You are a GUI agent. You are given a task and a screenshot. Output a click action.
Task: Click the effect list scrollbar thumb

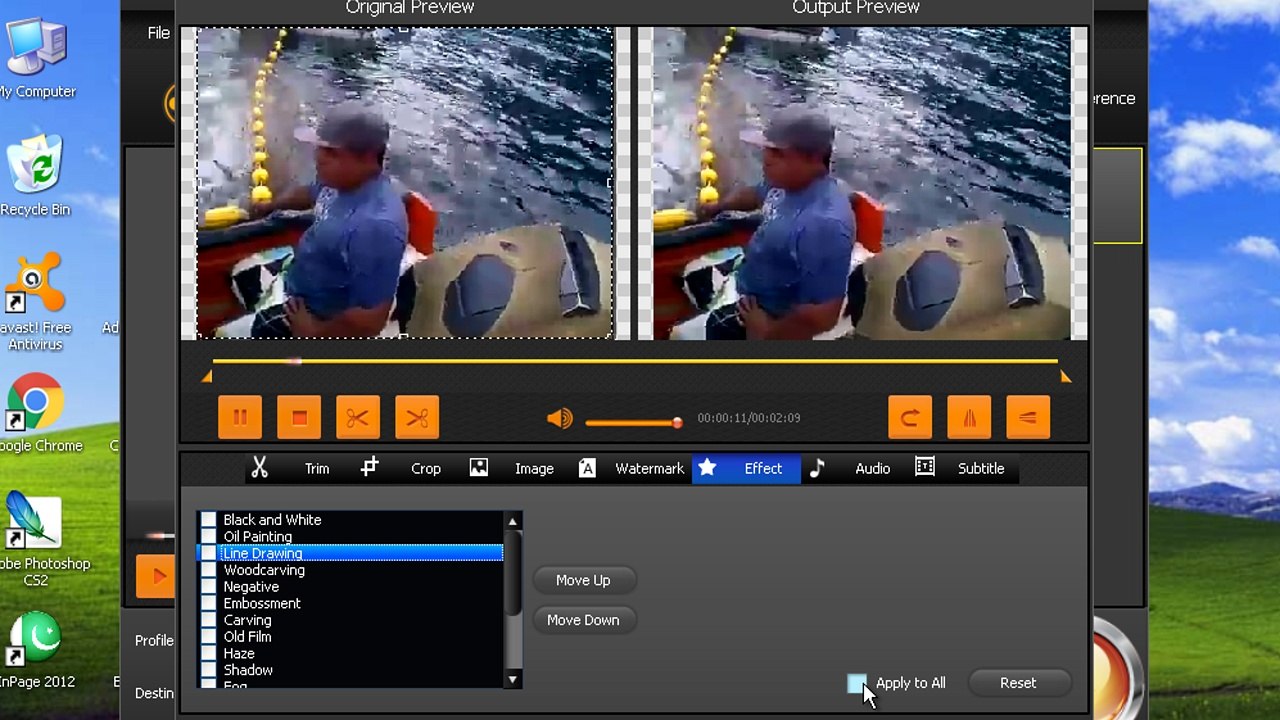tap(513, 573)
